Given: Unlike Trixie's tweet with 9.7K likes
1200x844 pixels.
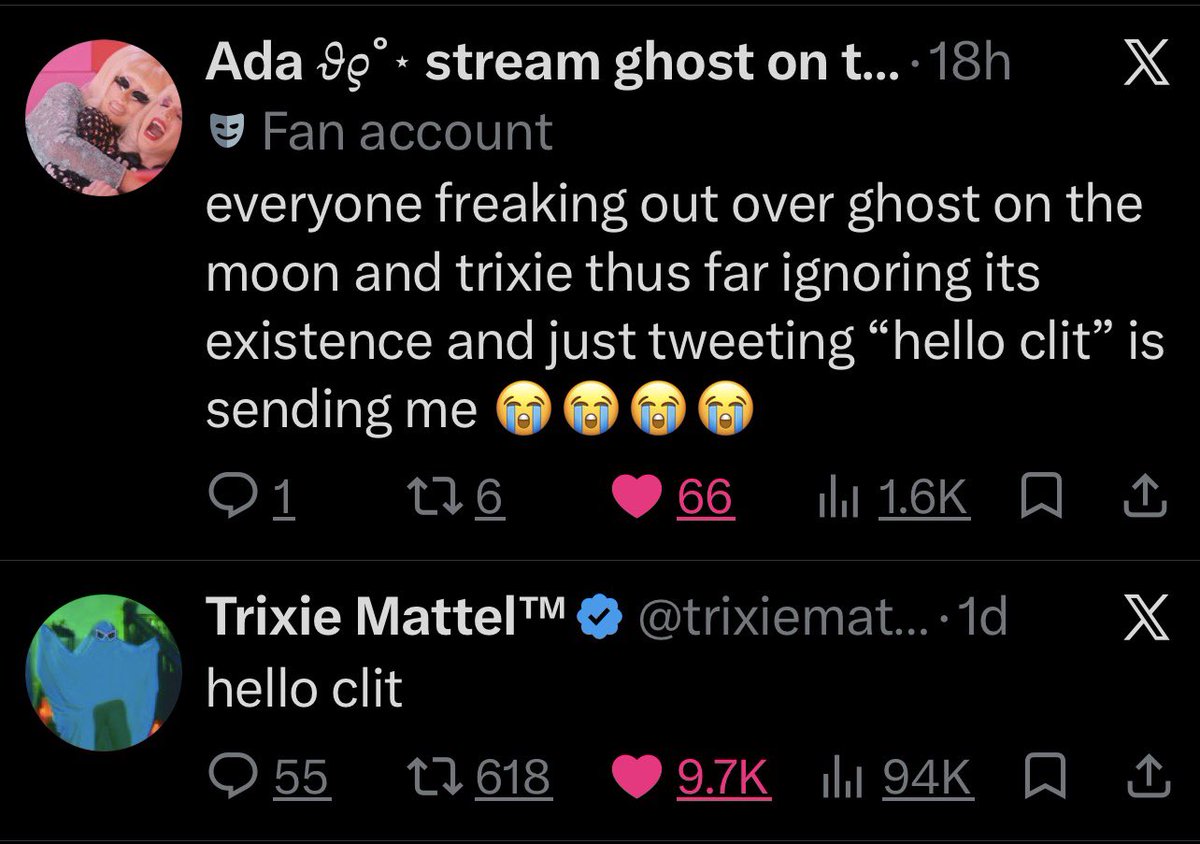Looking at the screenshot, I should [x=690, y=776].
